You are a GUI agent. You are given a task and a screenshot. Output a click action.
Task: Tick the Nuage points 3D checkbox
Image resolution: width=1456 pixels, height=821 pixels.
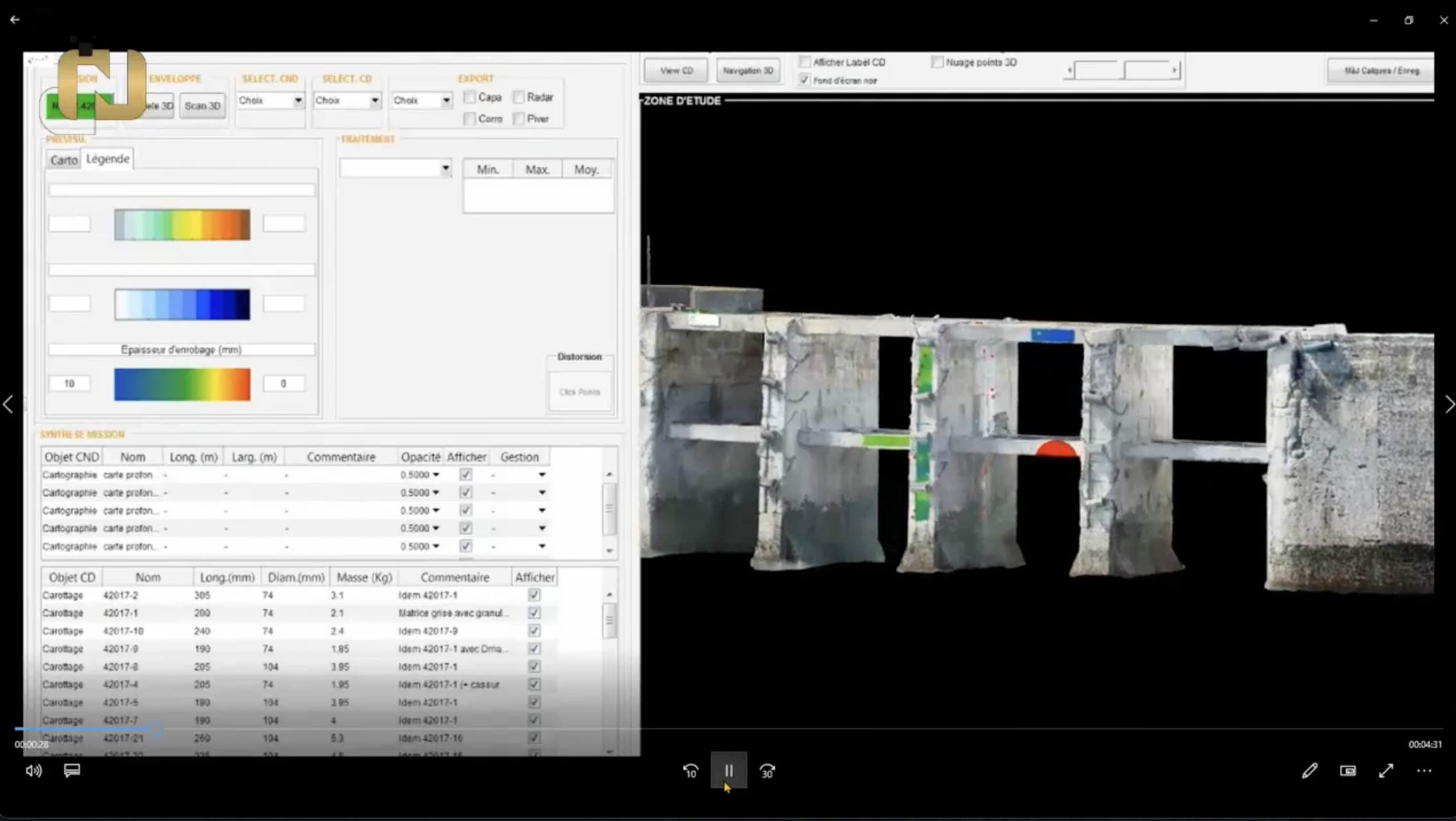click(x=937, y=62)
